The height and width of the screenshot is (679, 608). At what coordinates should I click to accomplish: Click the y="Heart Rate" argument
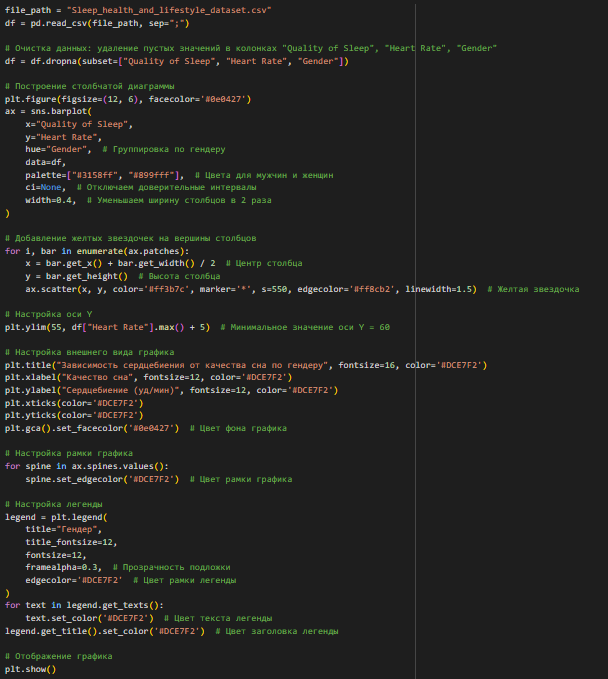click(x=63, y=138)
